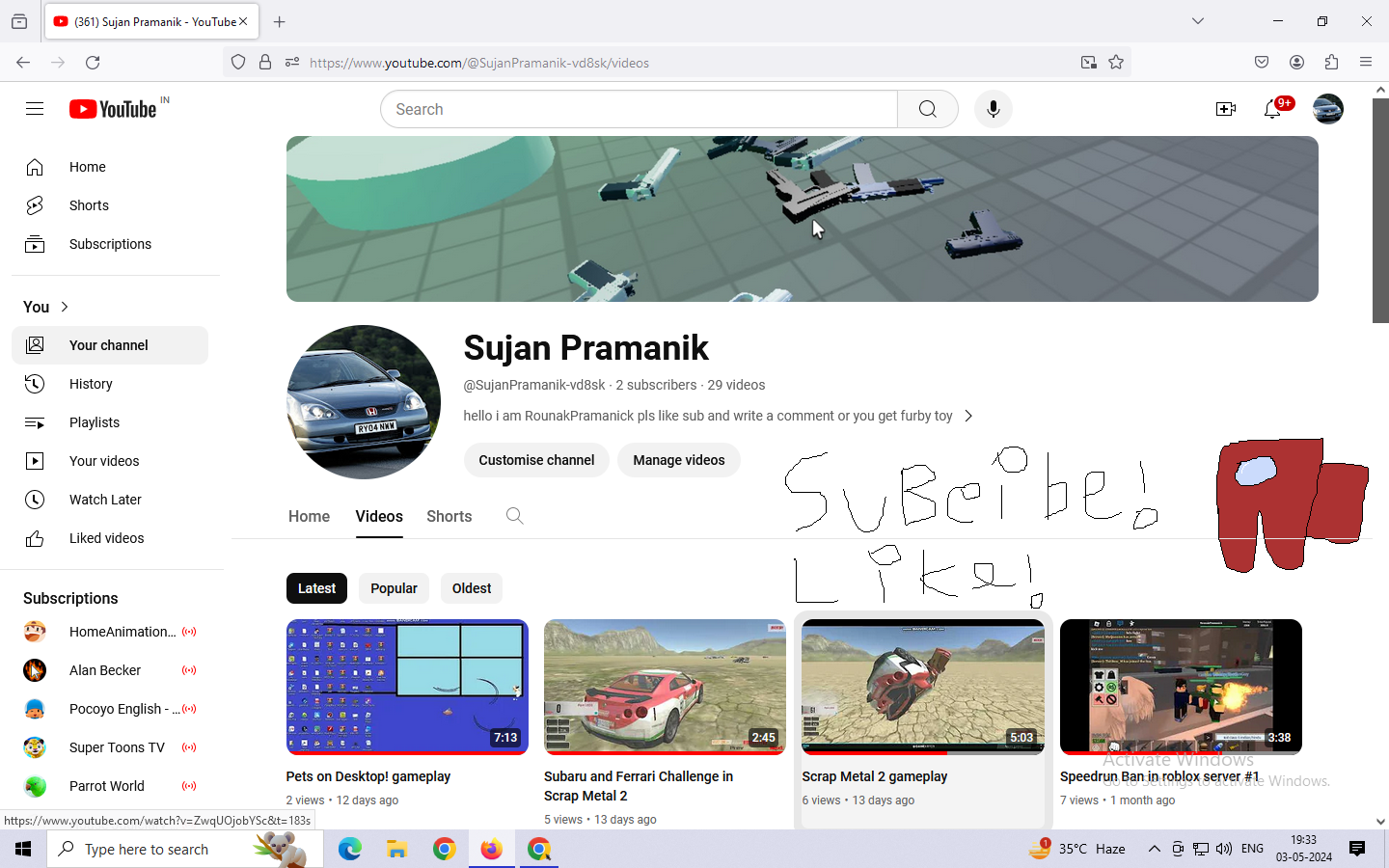The height and width of the screenshot is (868, 1389).
Task: Click the YouTube logo
Action: pyautogui.click(x=114, y=109)
